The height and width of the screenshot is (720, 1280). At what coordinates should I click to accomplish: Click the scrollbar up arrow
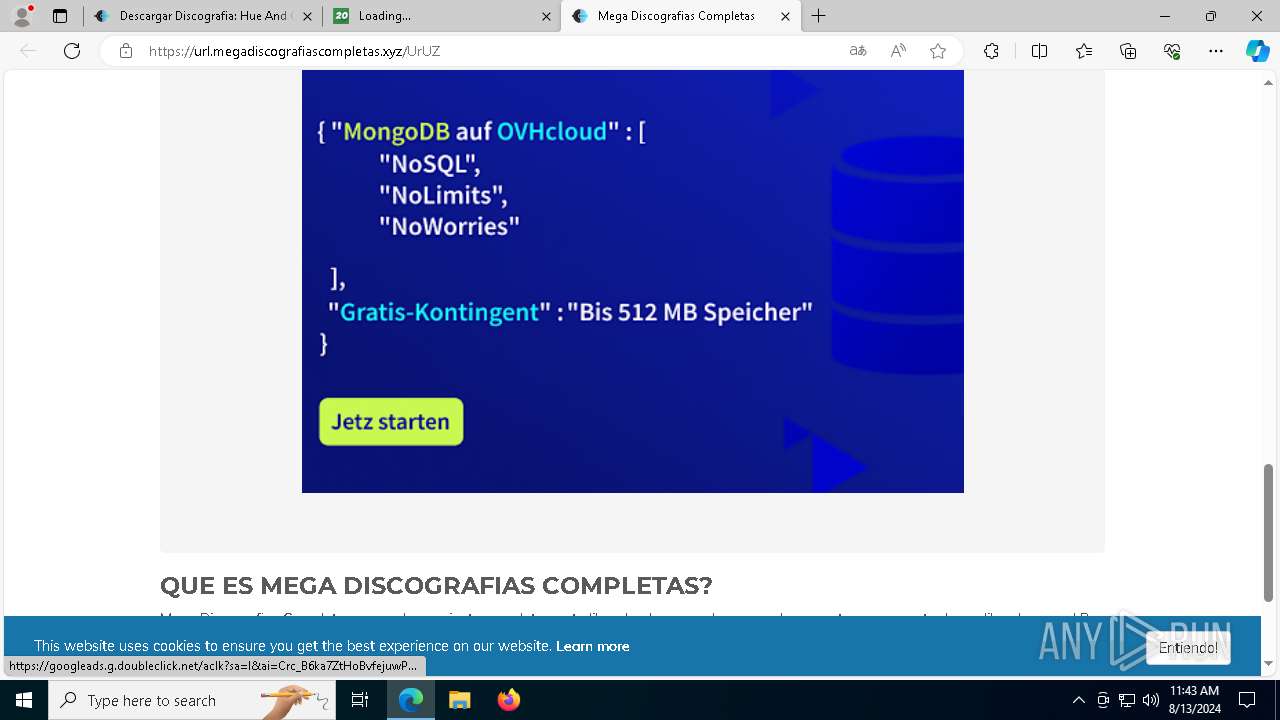tap(1269, 81)
